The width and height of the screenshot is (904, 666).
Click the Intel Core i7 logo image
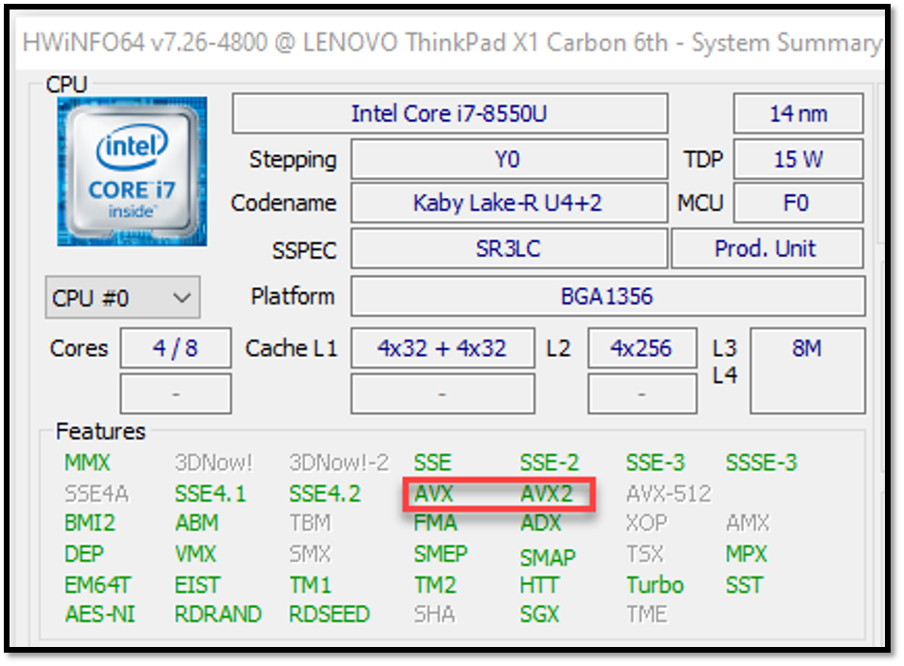coord(132,171)
